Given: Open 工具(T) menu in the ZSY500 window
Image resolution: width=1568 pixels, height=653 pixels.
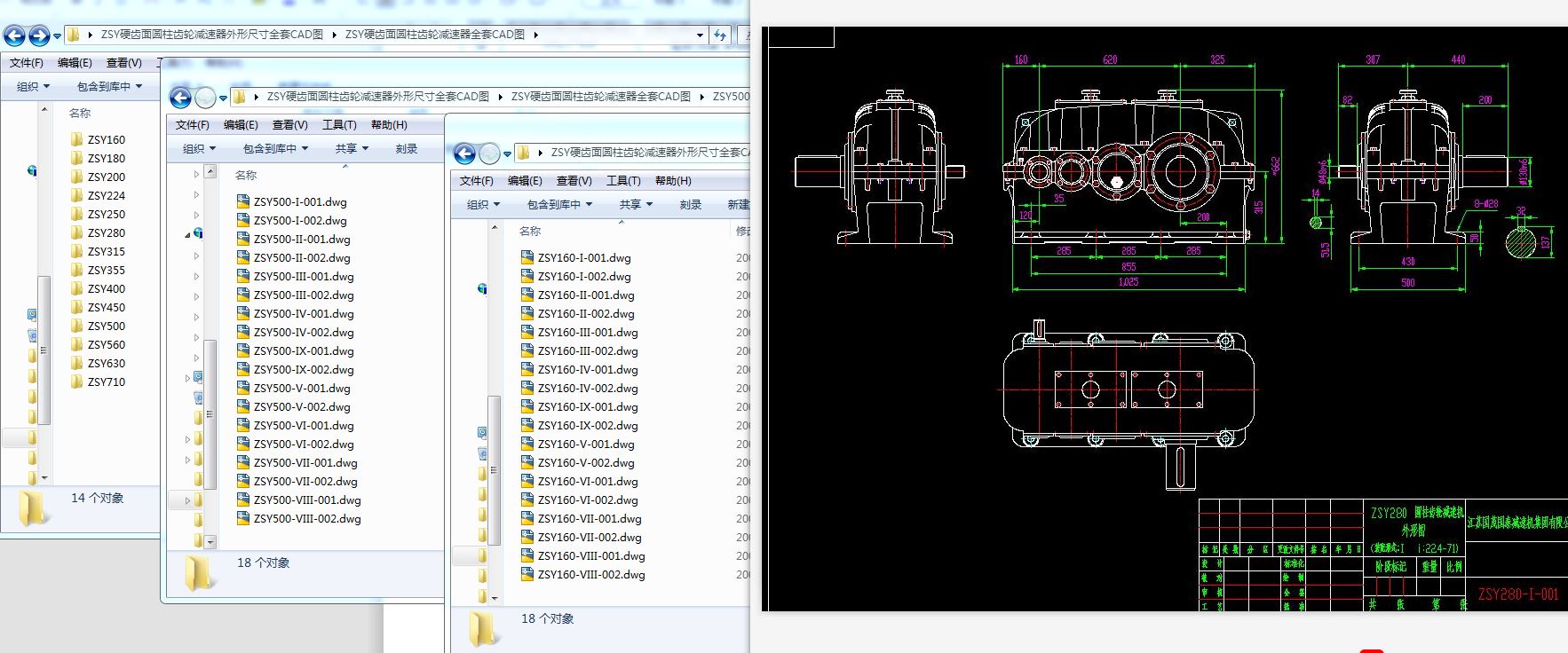Looking at the screenshot, I should tap(339, 124).
